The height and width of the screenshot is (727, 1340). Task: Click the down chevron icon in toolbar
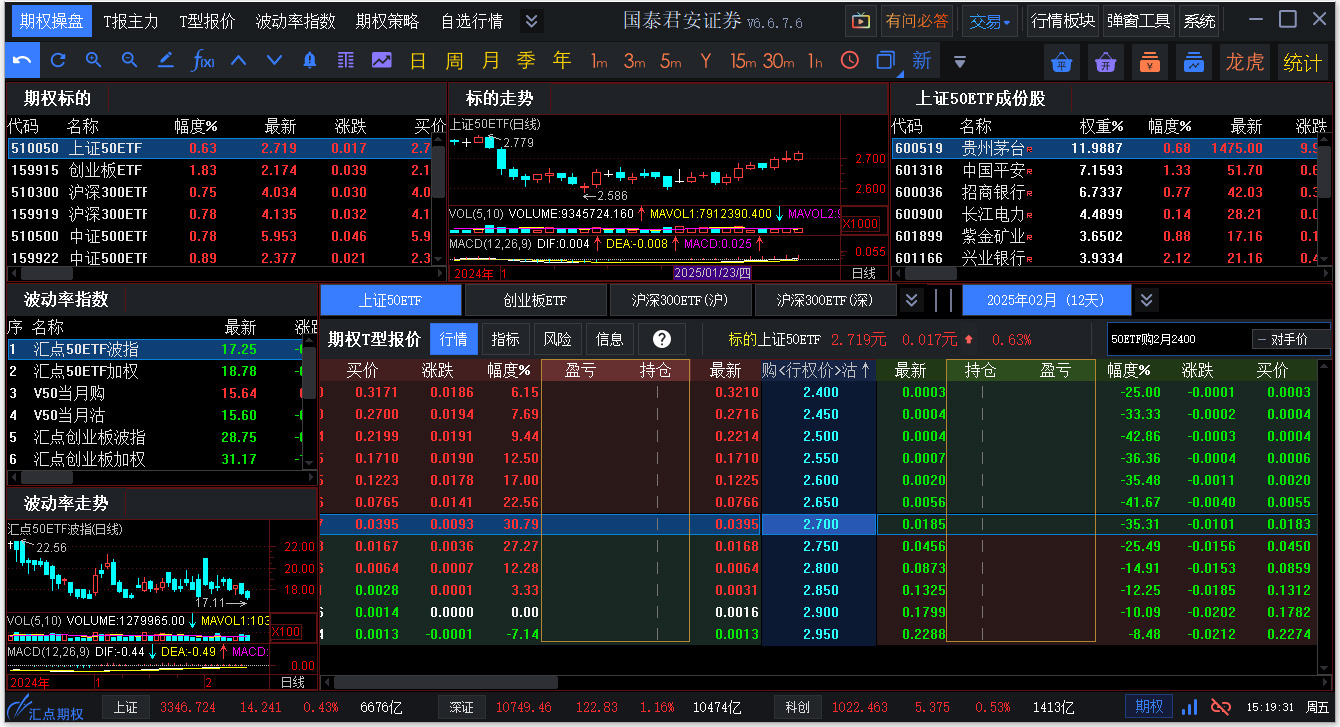pyautogui.click(x=274, y=61)
